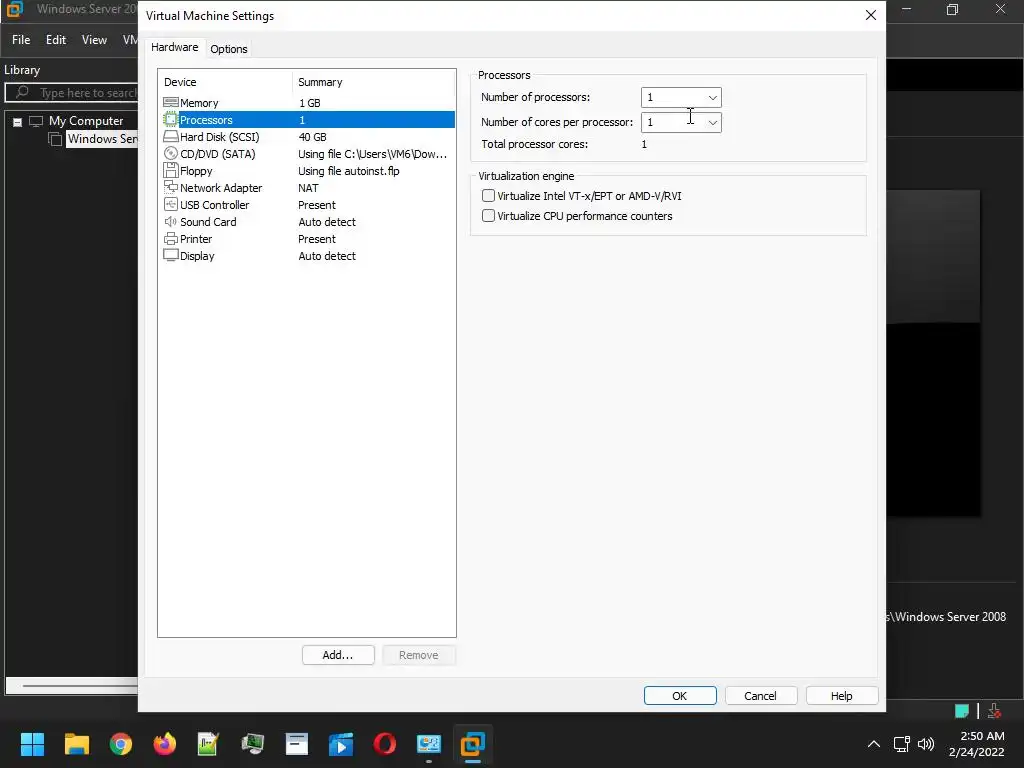Viewport: 1024px width, 768px height.
Task: Click the network status tray icon
Action: pos(902,744)
